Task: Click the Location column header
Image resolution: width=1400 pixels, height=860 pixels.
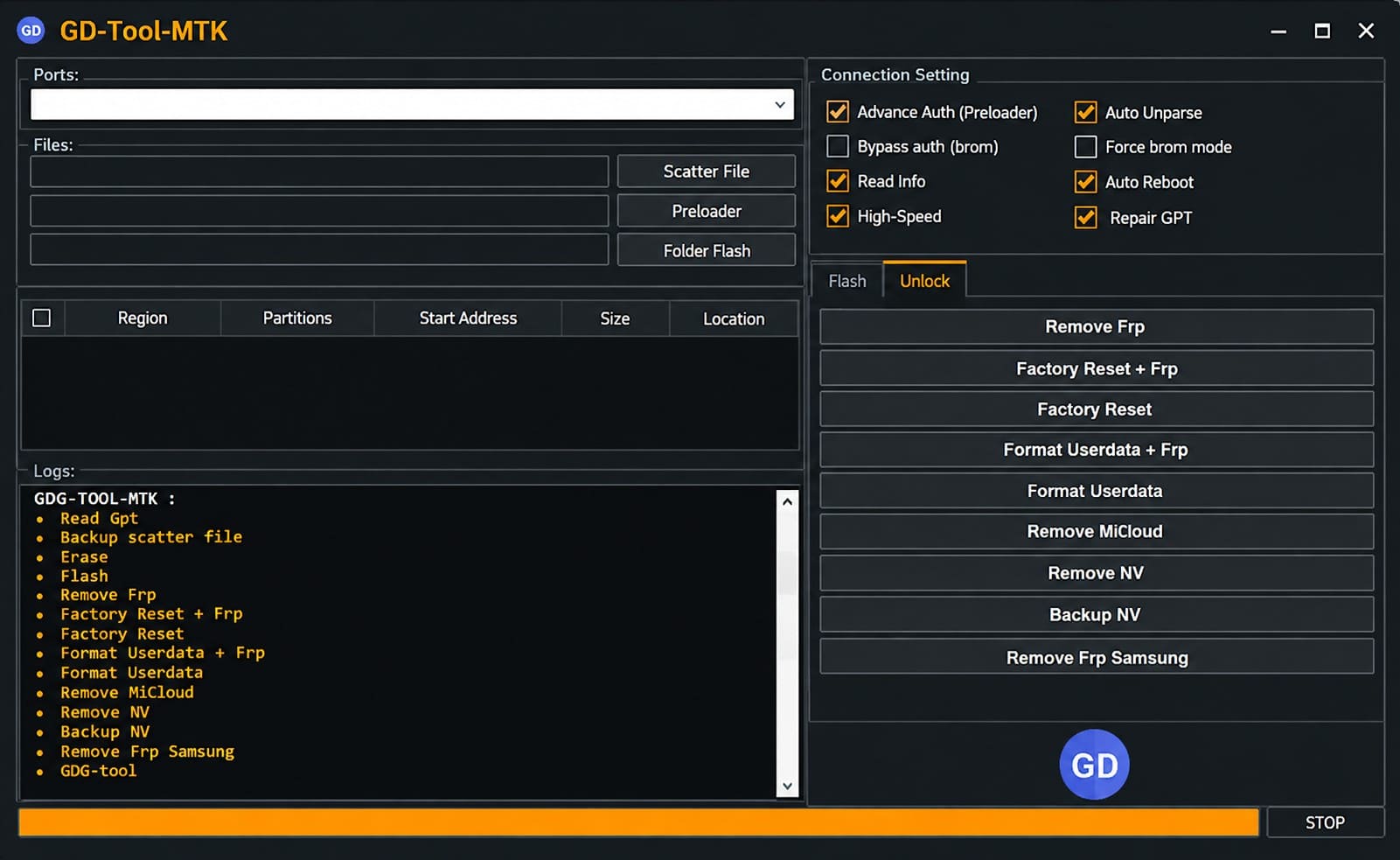Action: coord(734,318)
